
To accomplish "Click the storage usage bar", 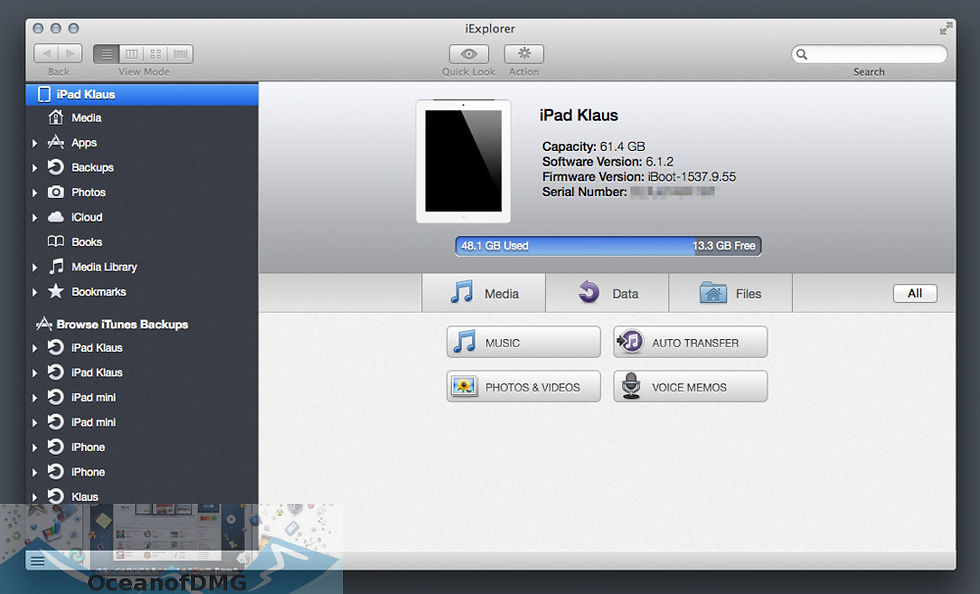I will tap(608, 246).
